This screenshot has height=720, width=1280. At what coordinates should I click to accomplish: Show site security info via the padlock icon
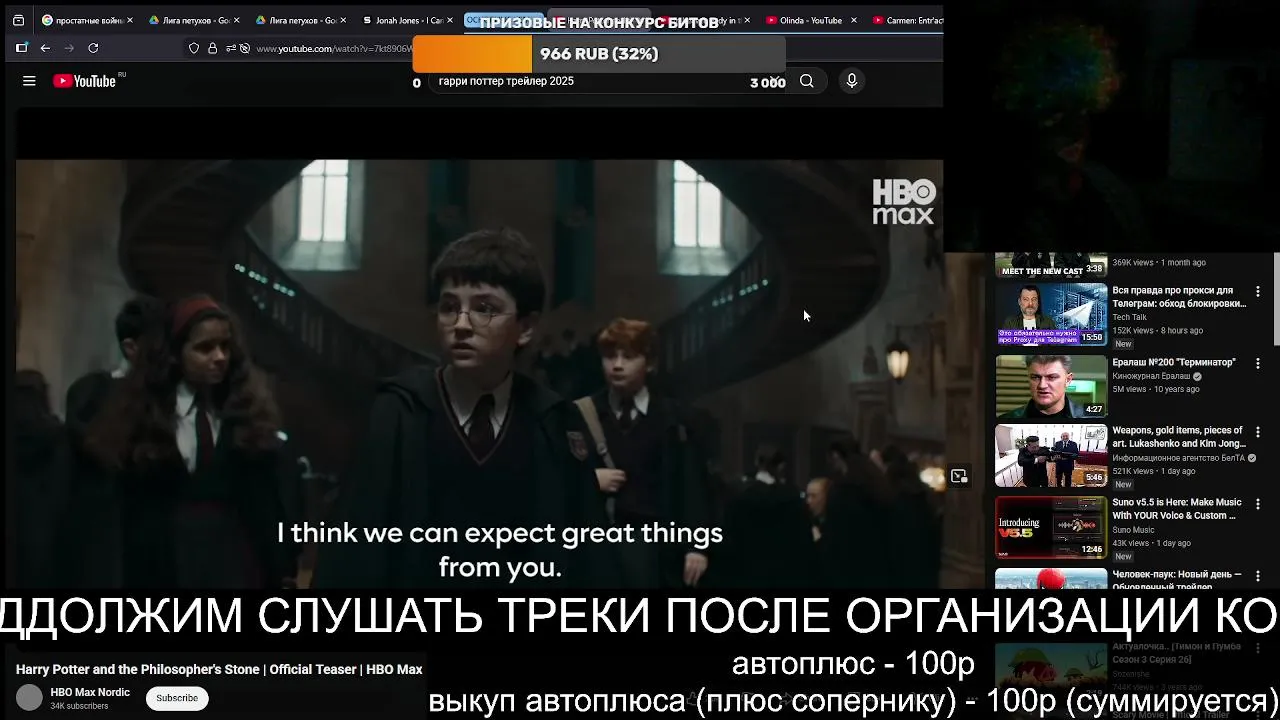[212, 48]
